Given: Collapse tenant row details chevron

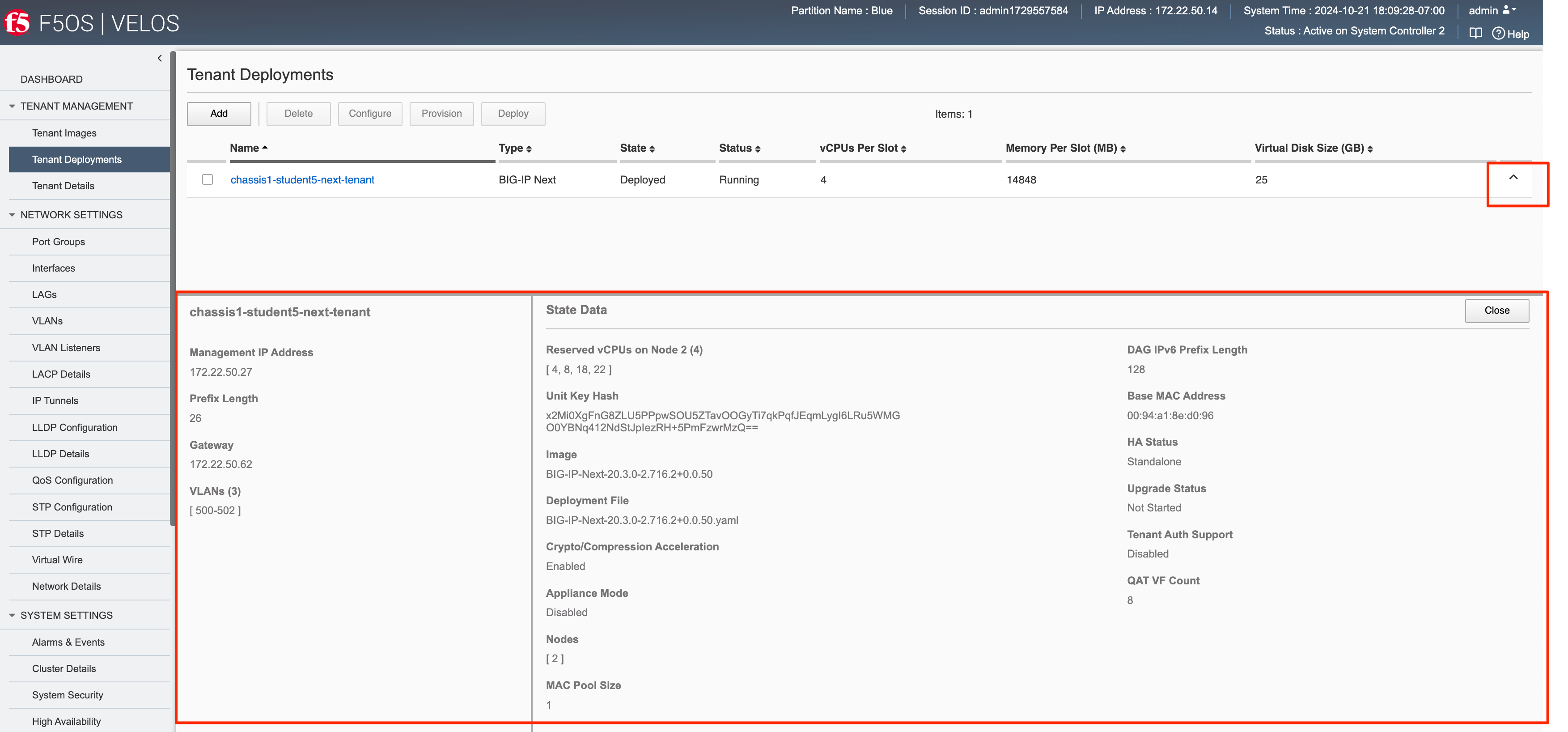Looking at the screenshot, I should click(1513, 177).
